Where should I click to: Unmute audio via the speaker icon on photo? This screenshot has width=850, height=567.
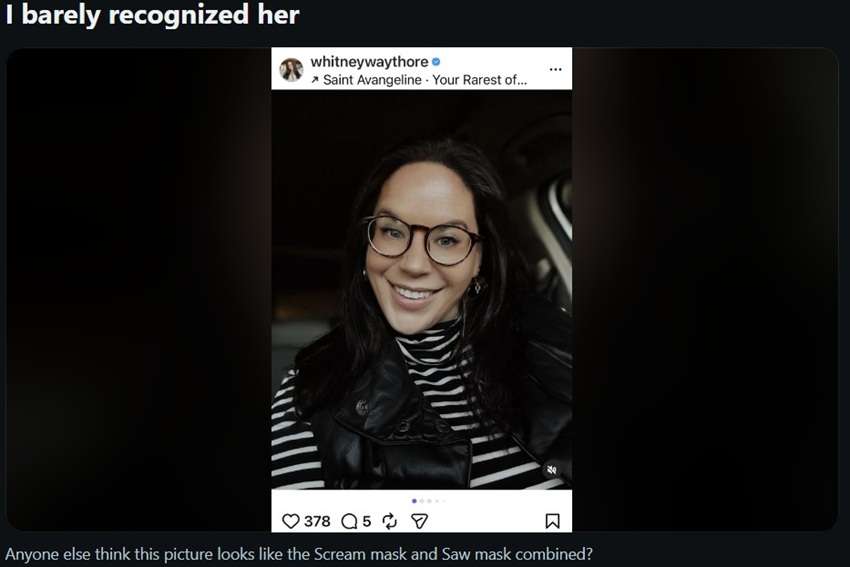point(551,469)
